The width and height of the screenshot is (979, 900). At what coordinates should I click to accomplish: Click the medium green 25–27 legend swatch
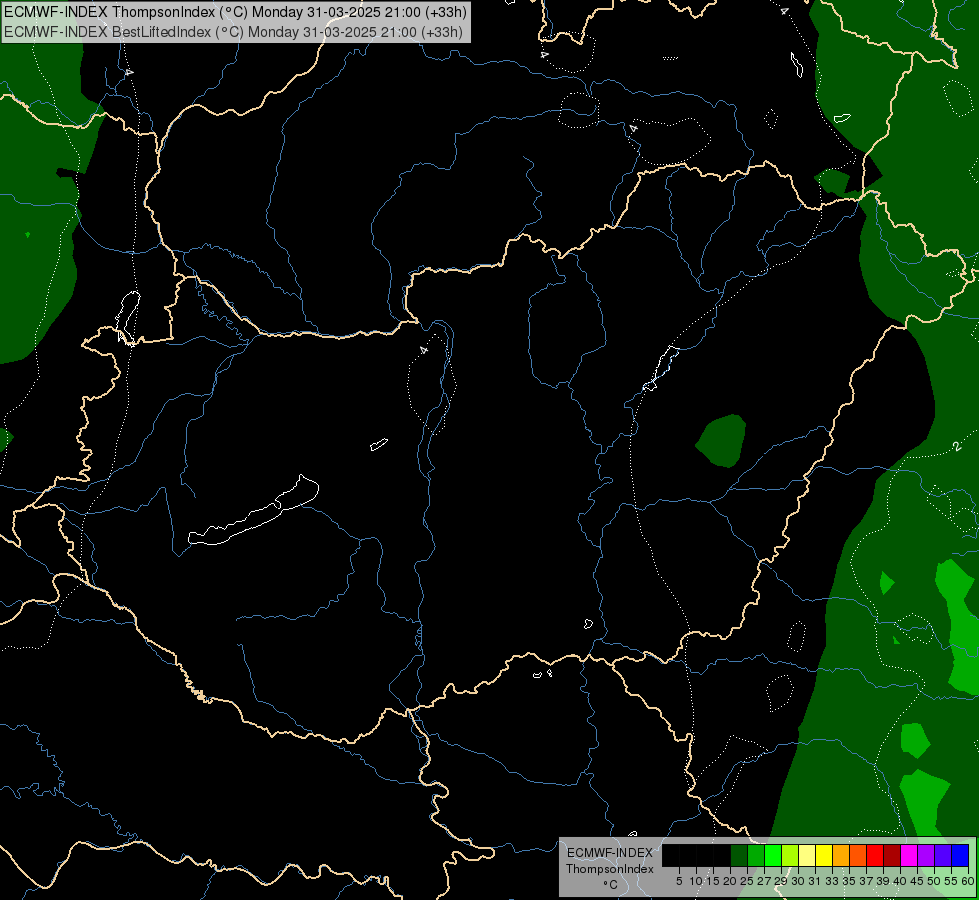[x=756, y=855]
